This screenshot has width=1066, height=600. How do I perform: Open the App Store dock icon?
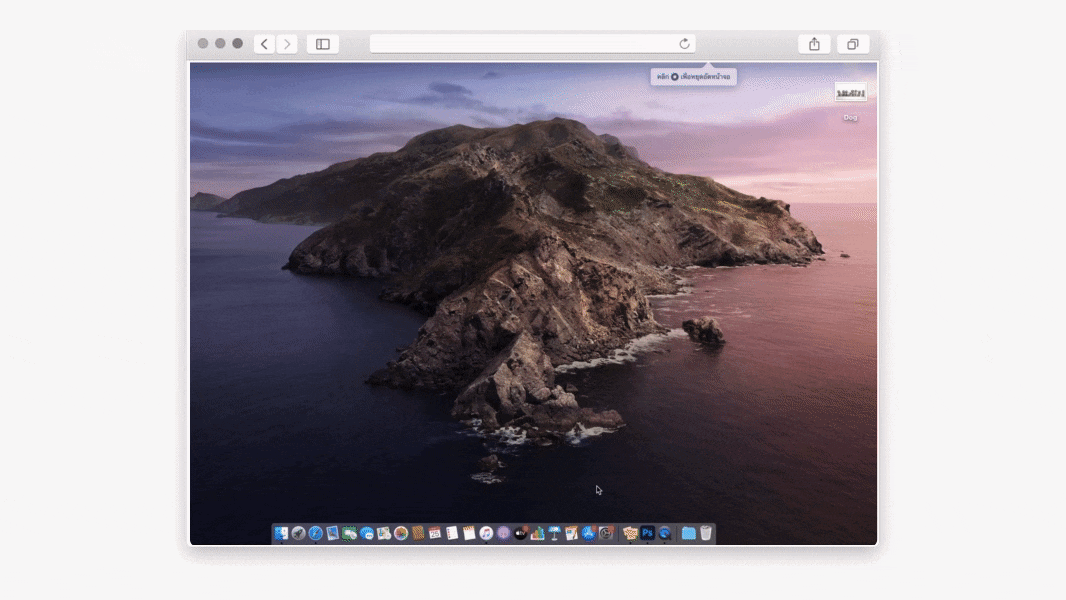point(589,534)
